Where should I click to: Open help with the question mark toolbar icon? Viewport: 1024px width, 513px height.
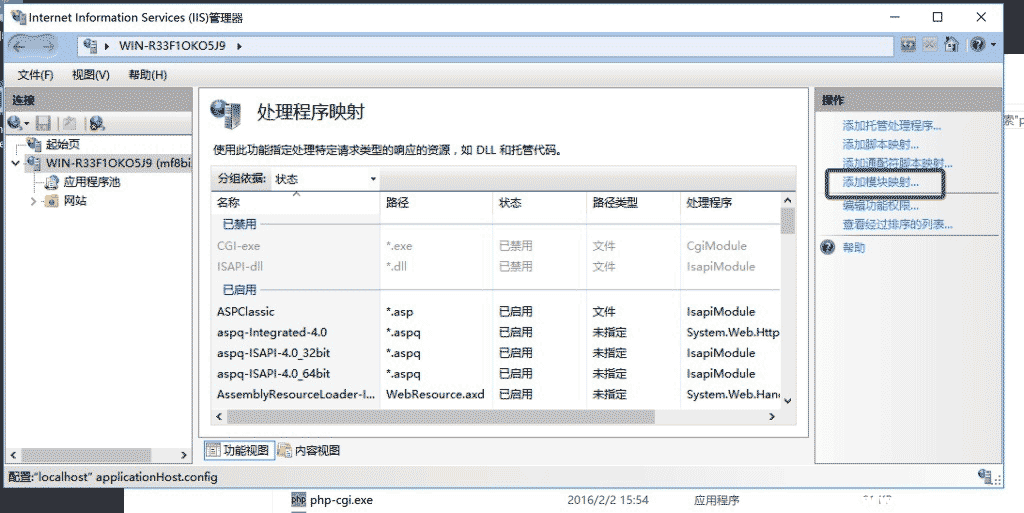pyautogui.click(x=978, y=44)
